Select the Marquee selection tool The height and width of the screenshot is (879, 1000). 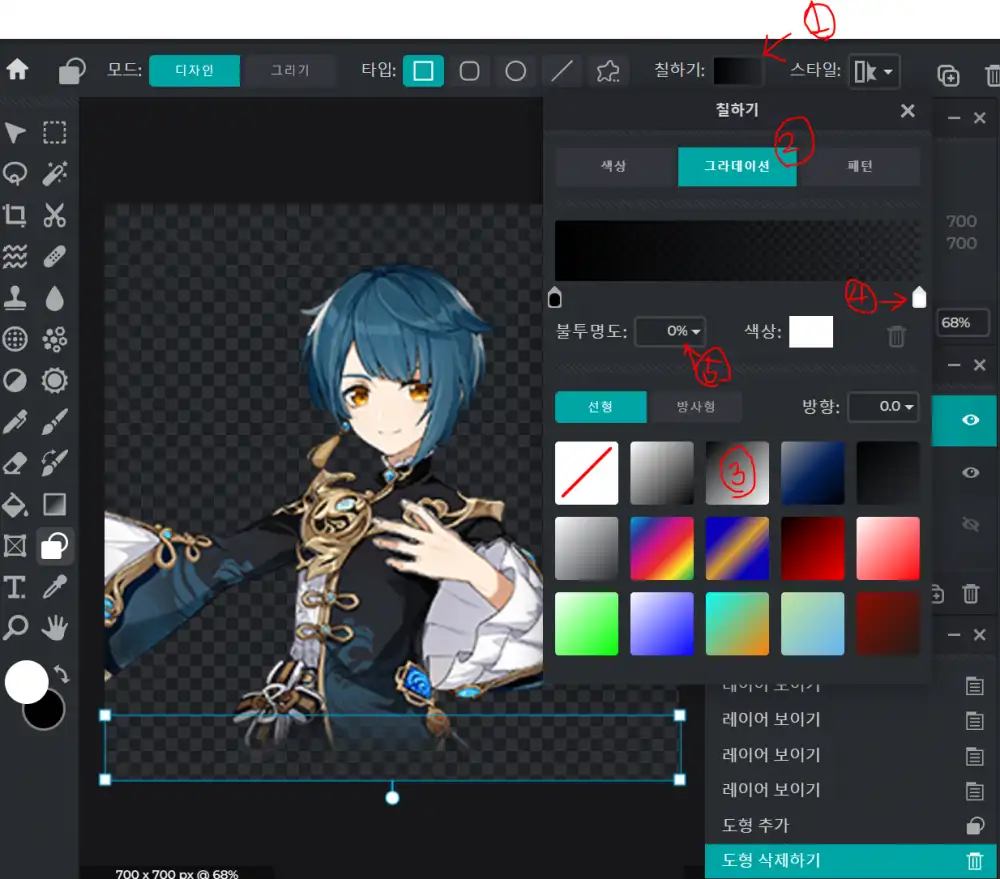tap(54, 133)
